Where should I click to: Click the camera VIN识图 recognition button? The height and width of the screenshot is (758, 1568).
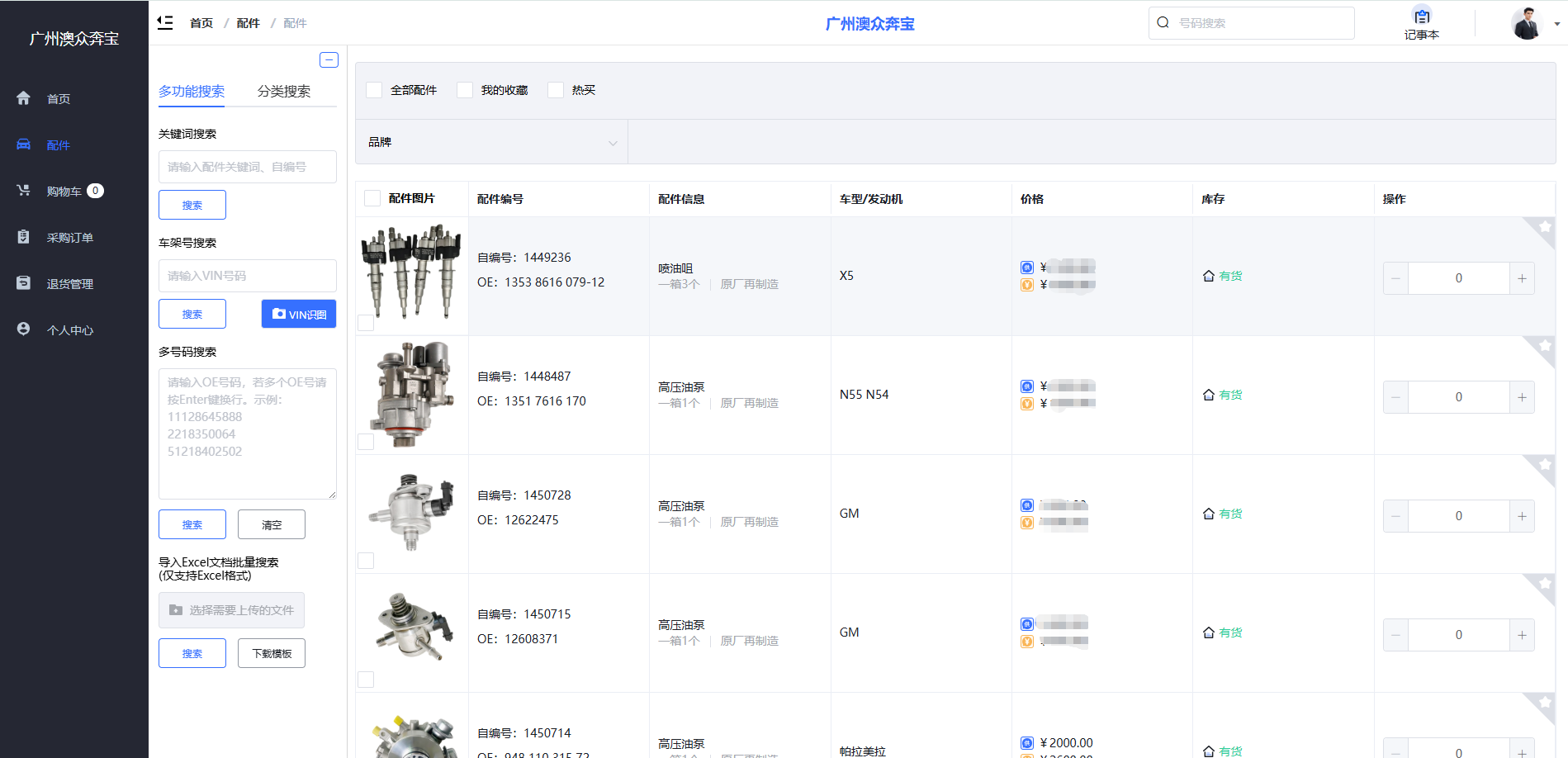tap(299, 314)
